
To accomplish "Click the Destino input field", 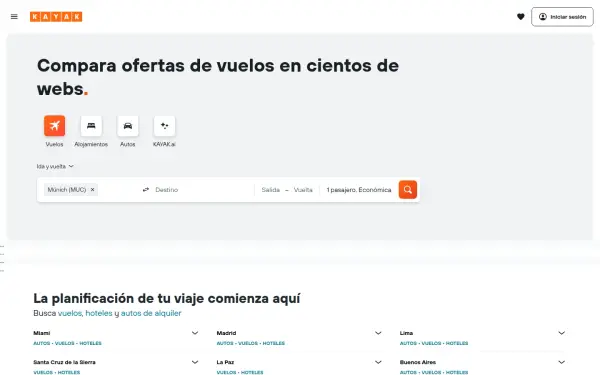I will 203,190.
